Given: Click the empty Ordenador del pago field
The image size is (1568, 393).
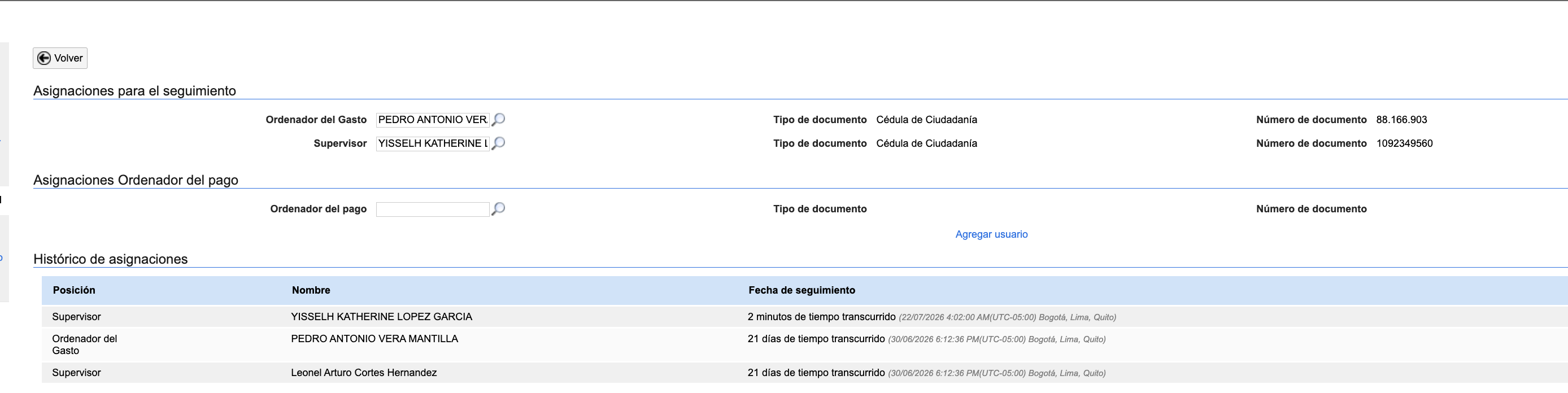Looking at the screenshot, I should pyautogui.click(x=433, y=209).
